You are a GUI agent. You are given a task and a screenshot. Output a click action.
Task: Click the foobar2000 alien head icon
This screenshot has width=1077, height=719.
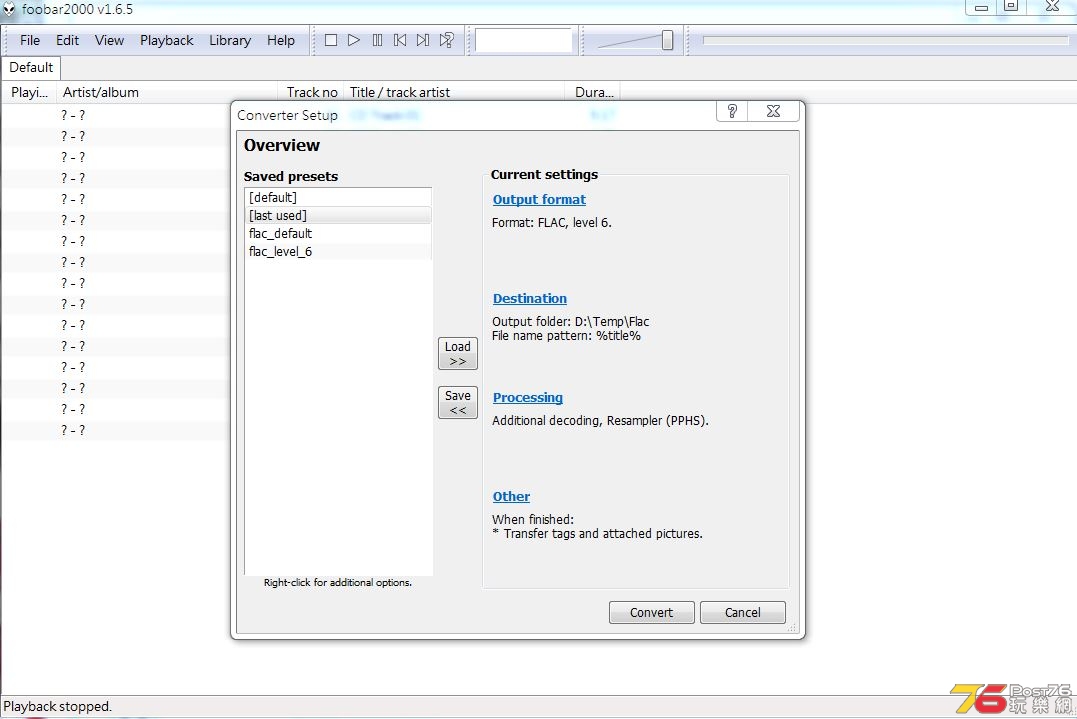[9, 9]
